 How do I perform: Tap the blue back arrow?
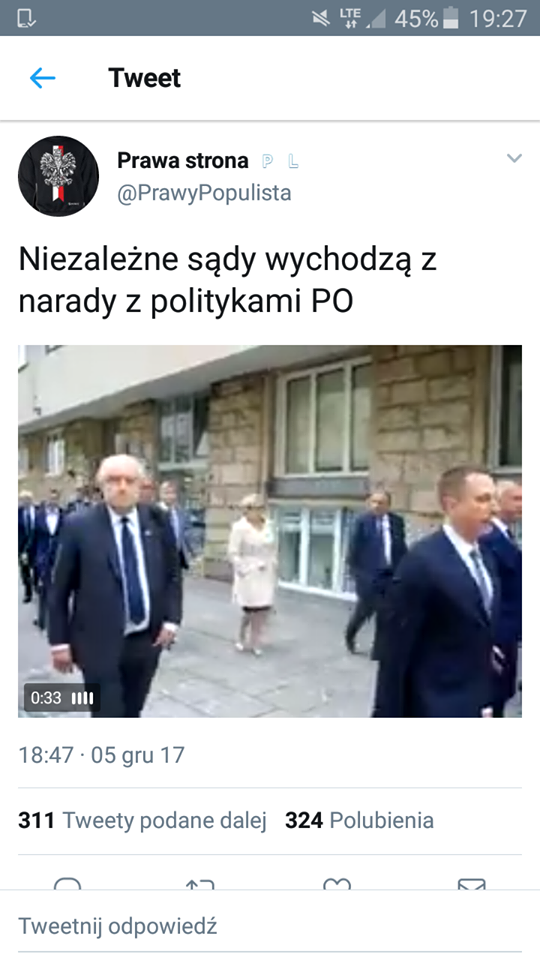point(42,78)
